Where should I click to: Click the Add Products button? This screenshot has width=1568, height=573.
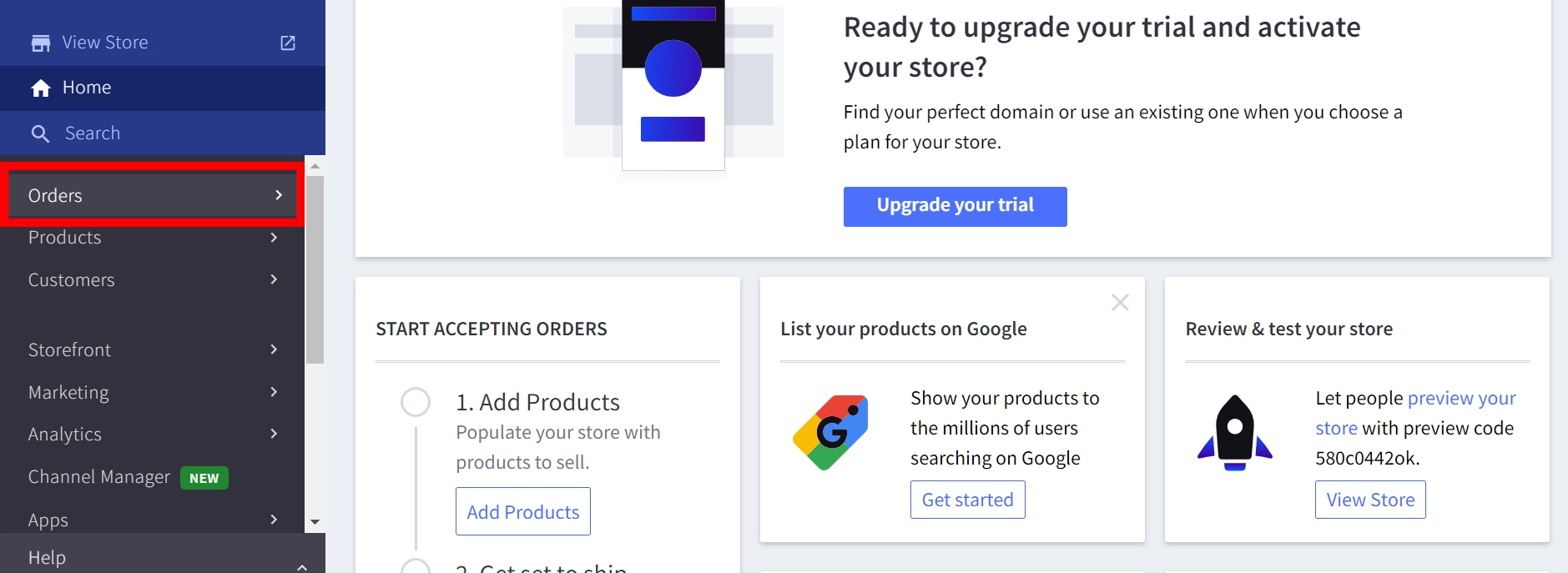(523, 511)
